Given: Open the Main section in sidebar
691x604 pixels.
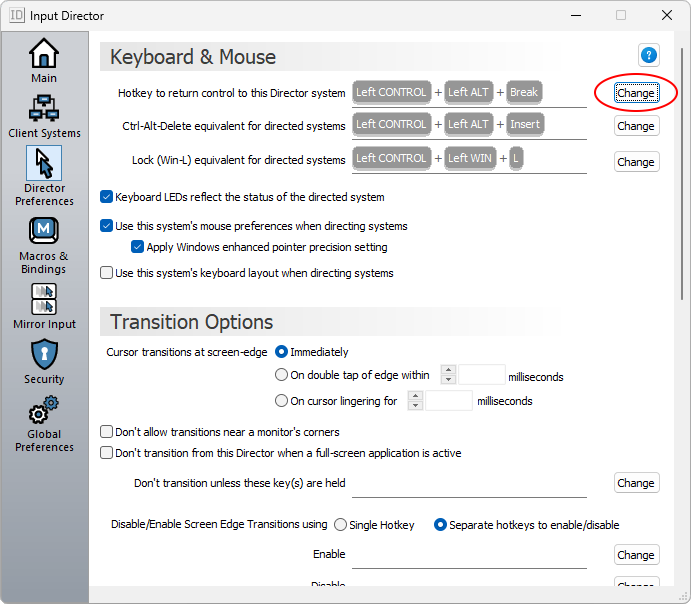Looking at the screenshot, I should pyautogui.click(x=44, y=60).
